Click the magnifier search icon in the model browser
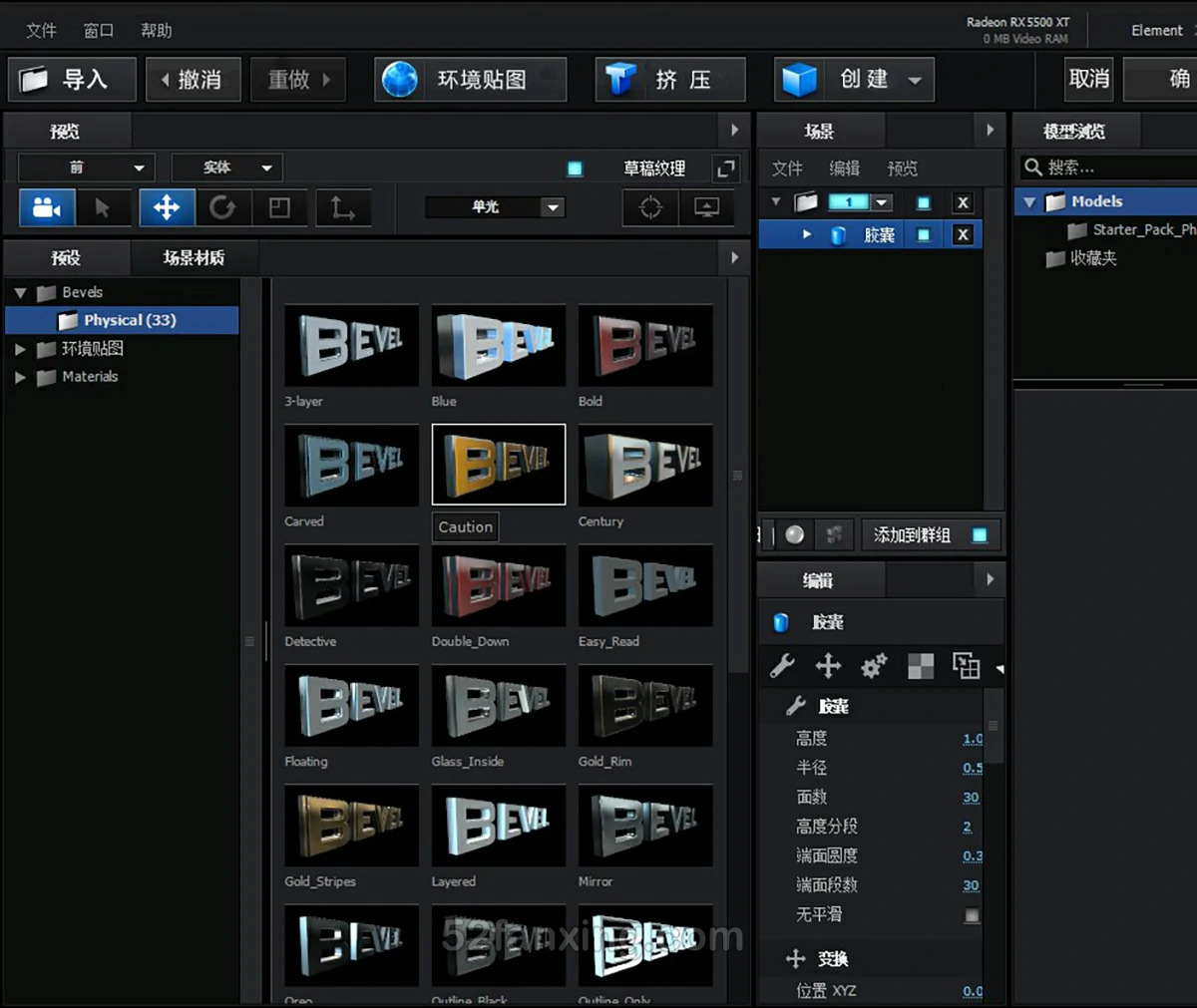This screenshot has height=1008, width=1197. click(1033, 167)
